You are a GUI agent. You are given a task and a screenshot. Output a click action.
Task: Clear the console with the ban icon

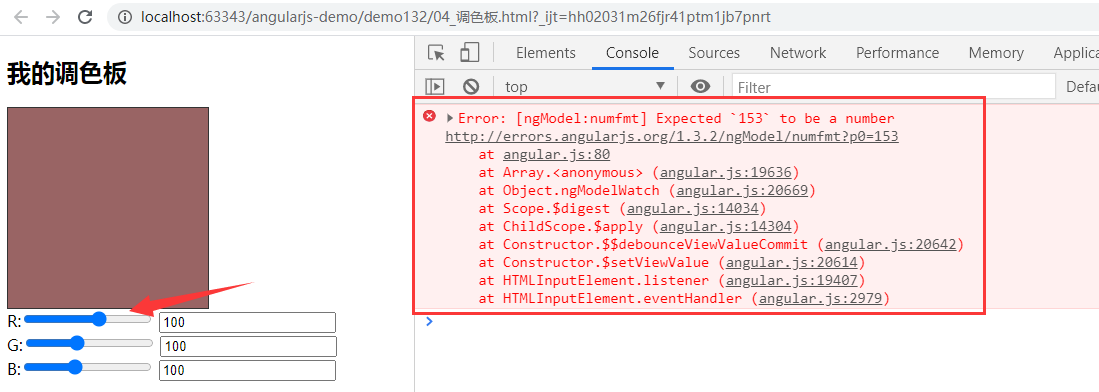pos(471,86)
